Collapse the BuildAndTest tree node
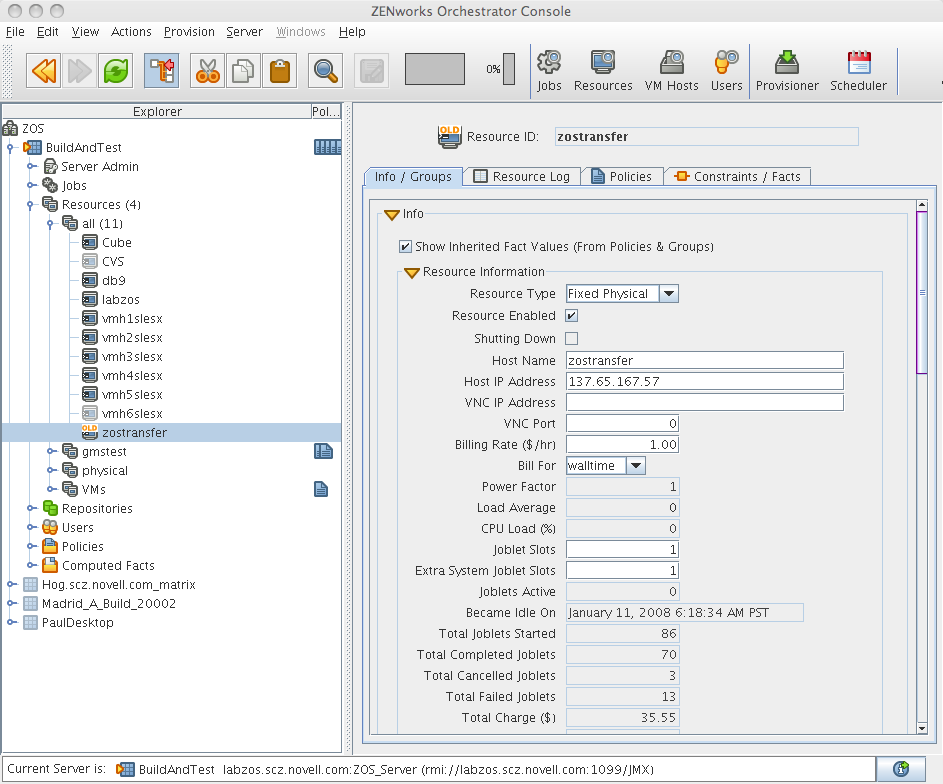Viewport: 943px width, 784px height. (x=10, y=147)
